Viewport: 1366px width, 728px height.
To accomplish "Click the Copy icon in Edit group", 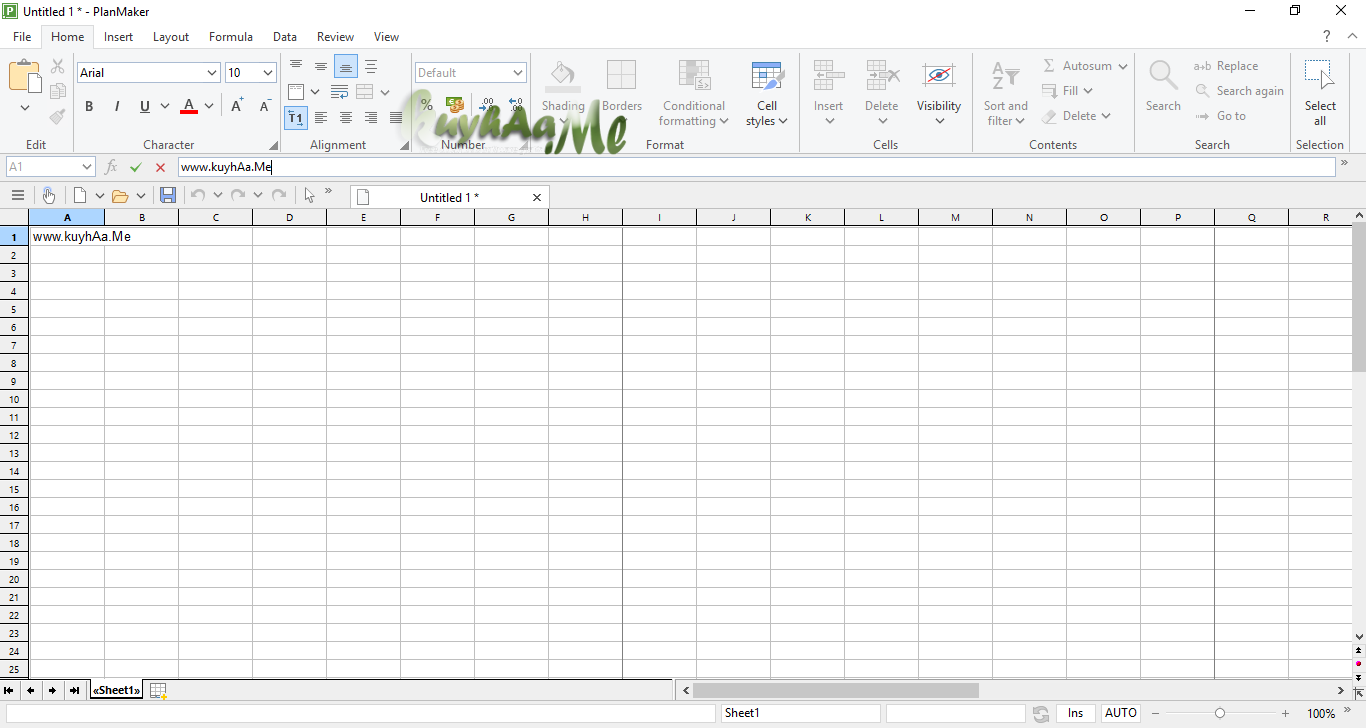I will tap(58, 91).
